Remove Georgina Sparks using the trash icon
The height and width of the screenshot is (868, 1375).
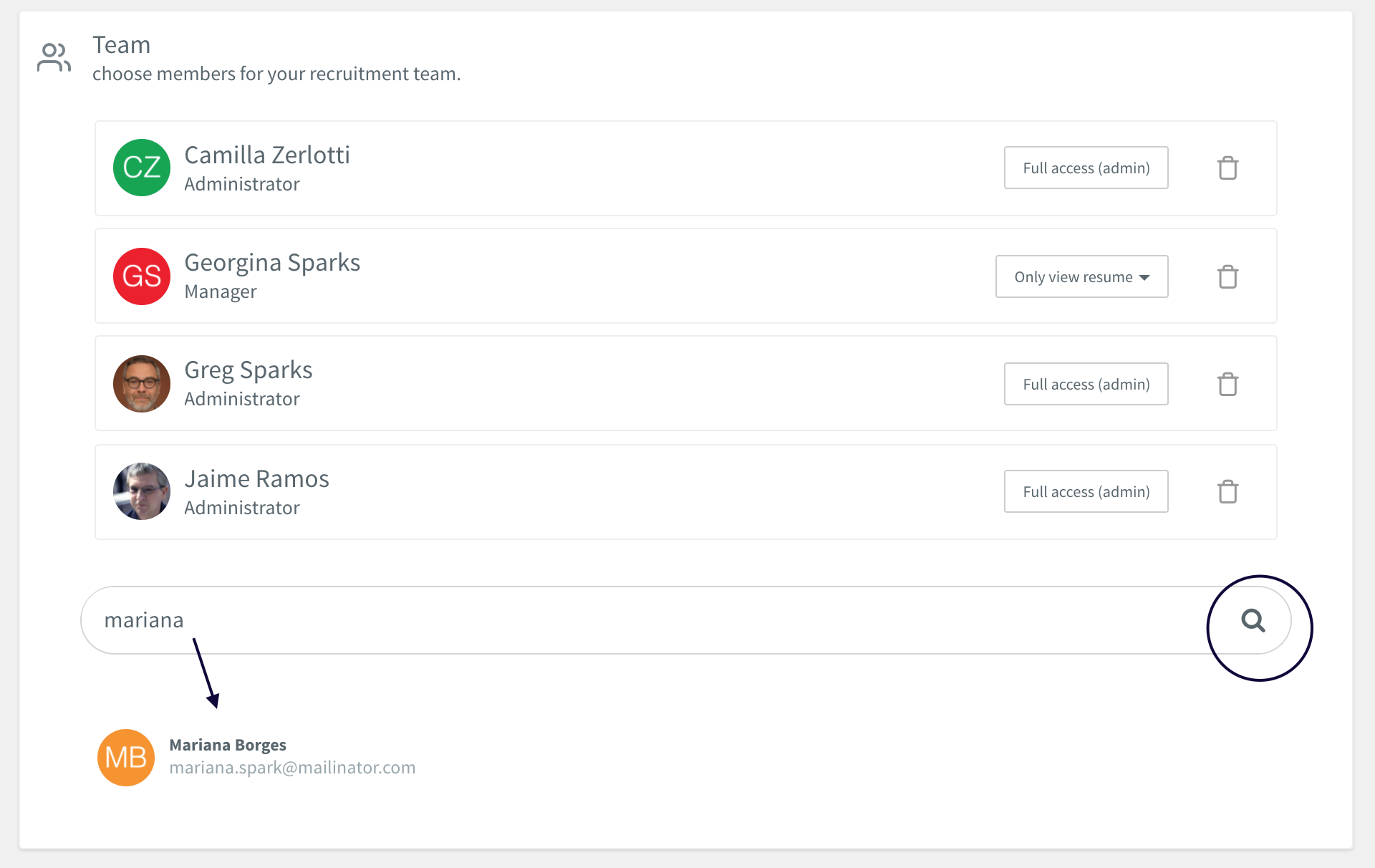click(1227, 277)
